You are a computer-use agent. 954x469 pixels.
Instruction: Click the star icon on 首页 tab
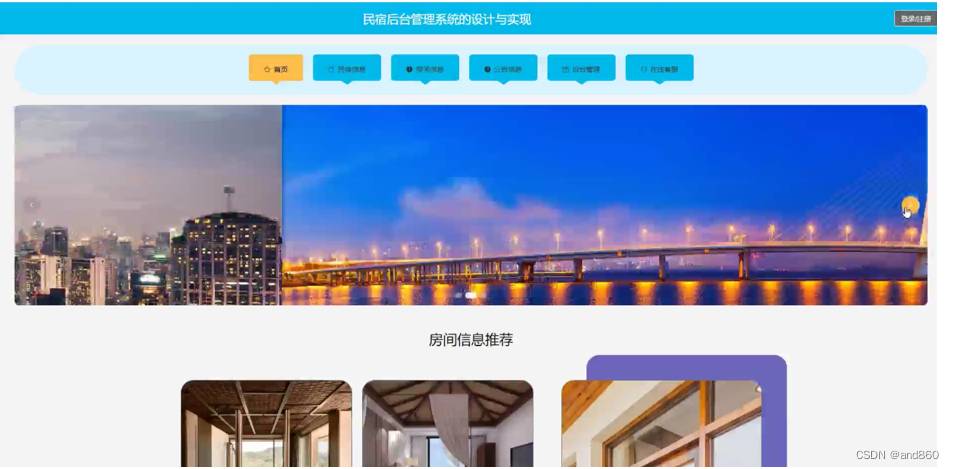[266, 69]
